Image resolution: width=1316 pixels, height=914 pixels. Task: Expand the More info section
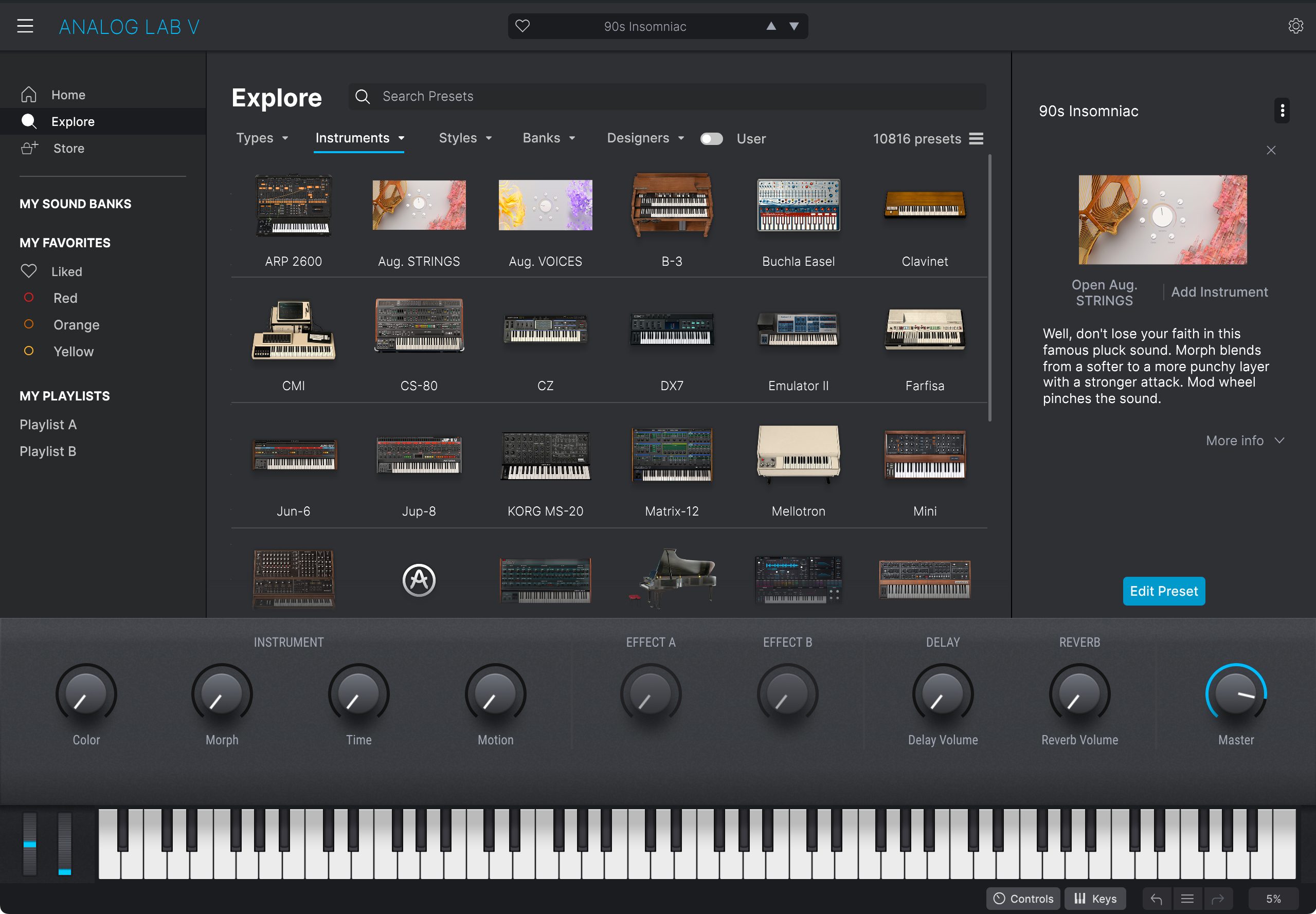point(1245,441)
